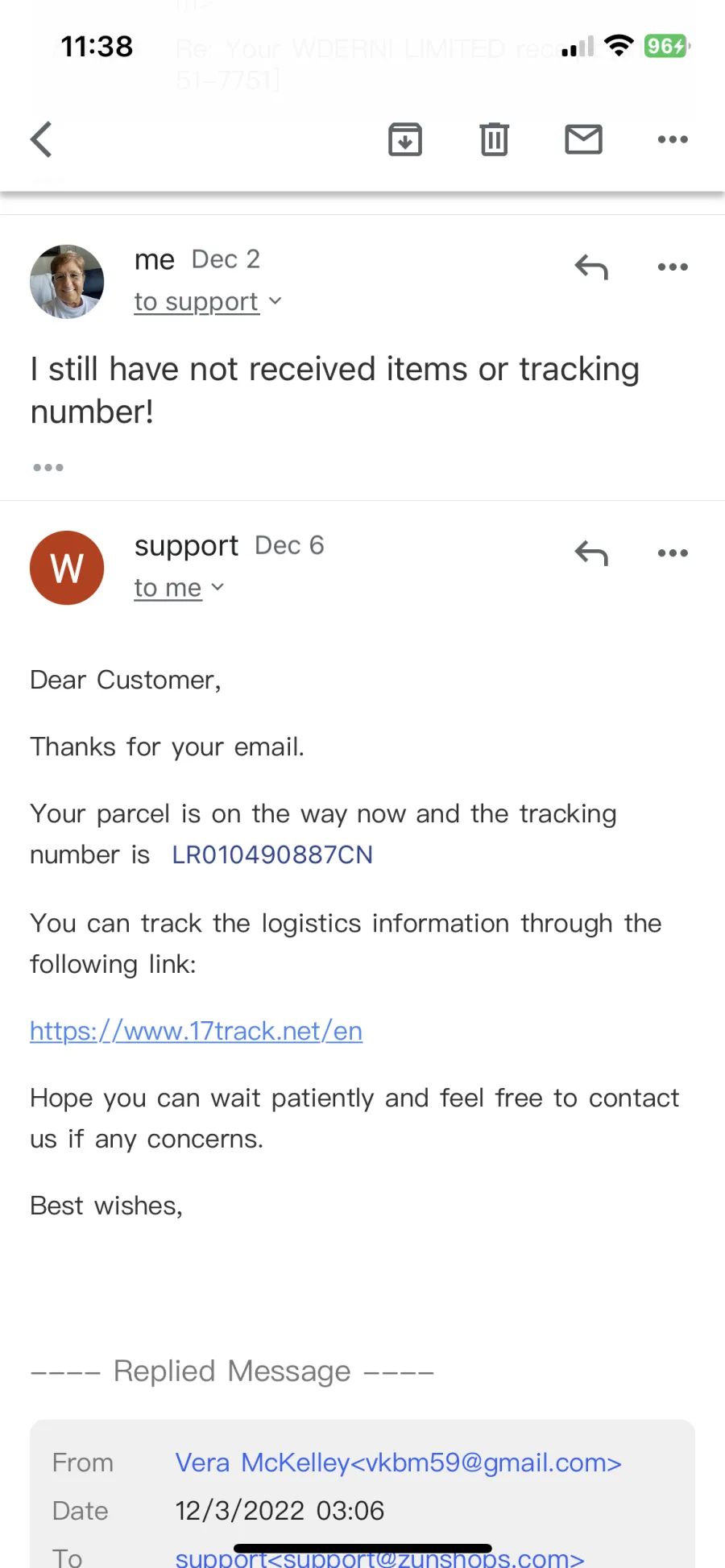Tap the back arrow to return to inbox
The image size is (725, 1568).
[42, 139]
